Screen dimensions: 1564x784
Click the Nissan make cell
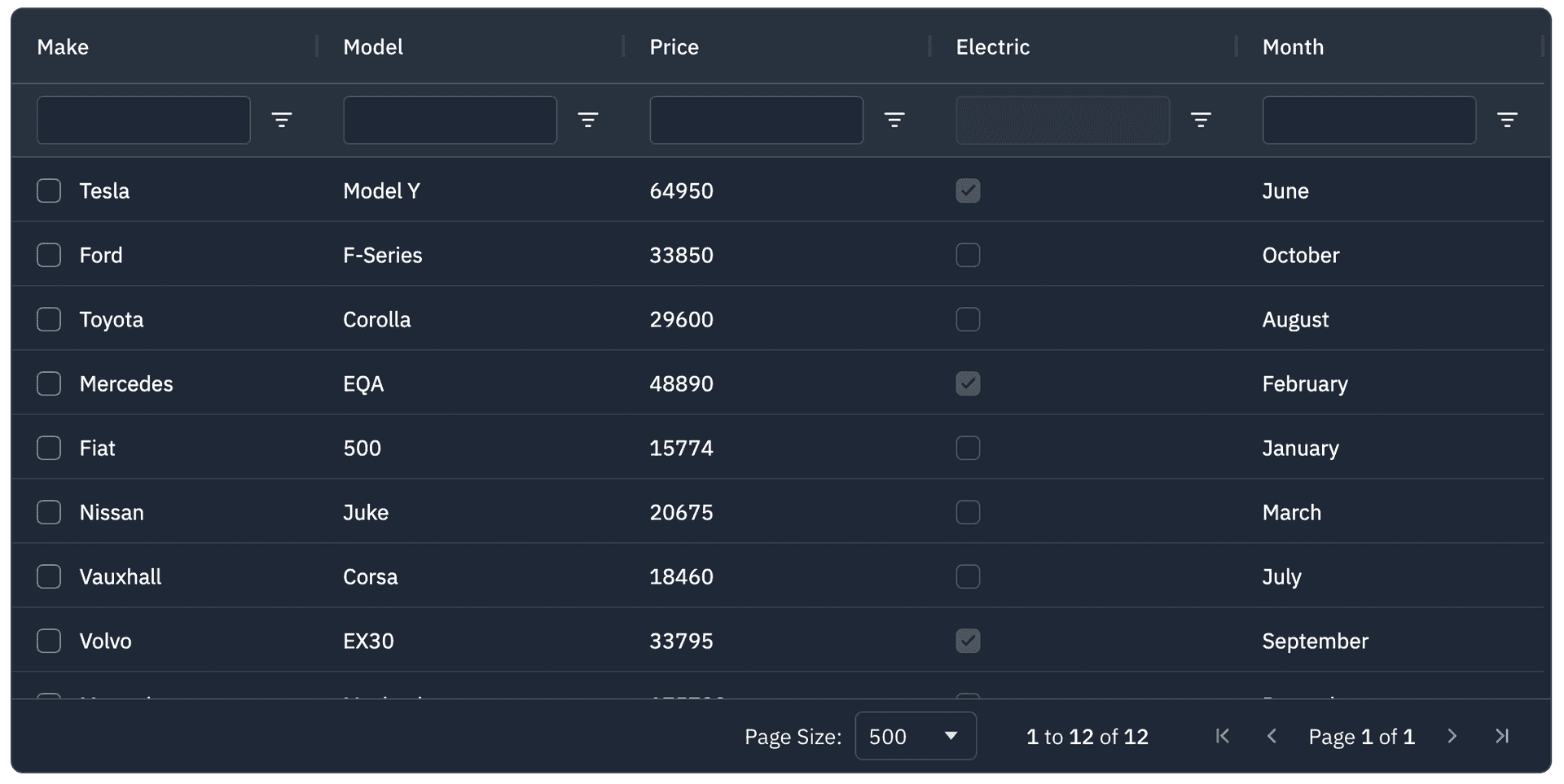pyautogui.click(x=112, y=512)
